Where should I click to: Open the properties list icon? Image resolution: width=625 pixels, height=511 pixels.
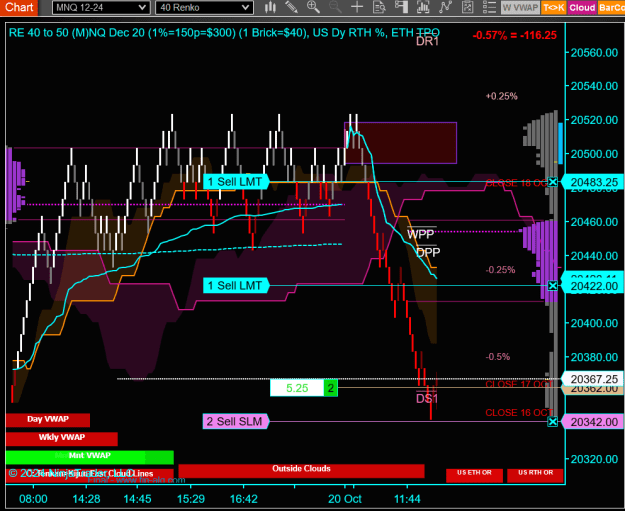[489, 7]
